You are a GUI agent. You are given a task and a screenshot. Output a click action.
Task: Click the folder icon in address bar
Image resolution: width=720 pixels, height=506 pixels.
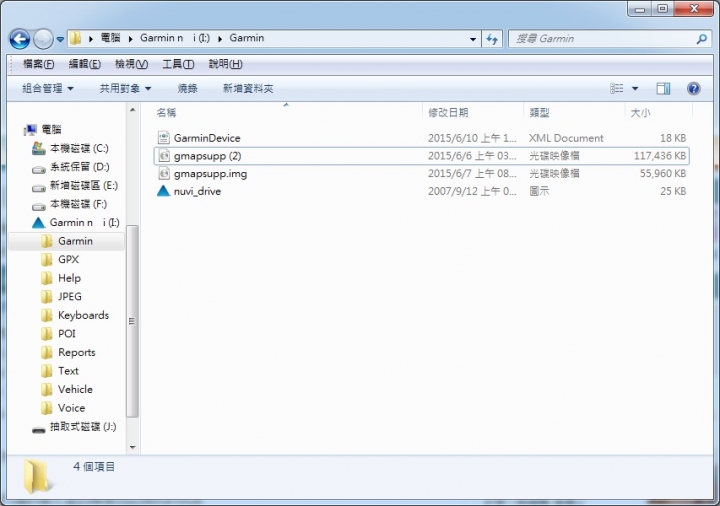[76, 38]
